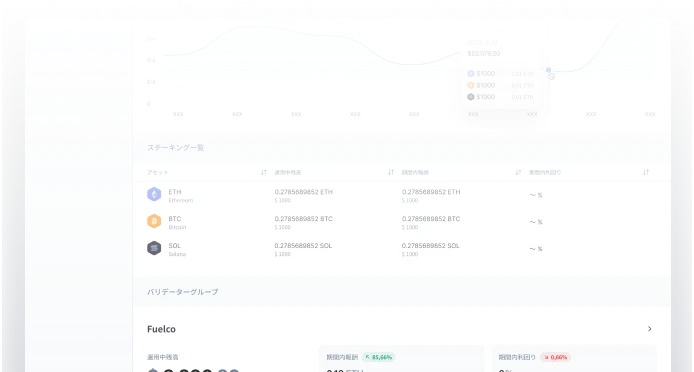The image size is (694, 372).
Task: Open the Fuelco group chevron arrow
Action: [649, 329]
